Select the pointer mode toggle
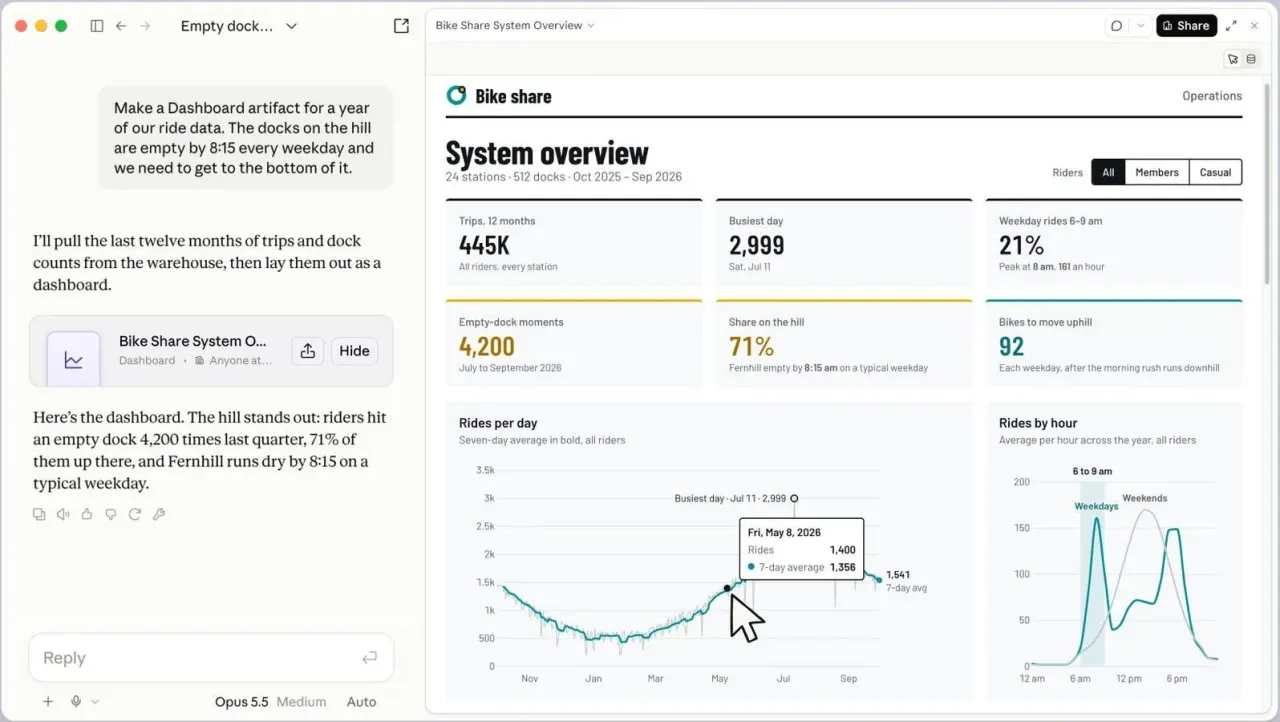 coord(1233,59)
